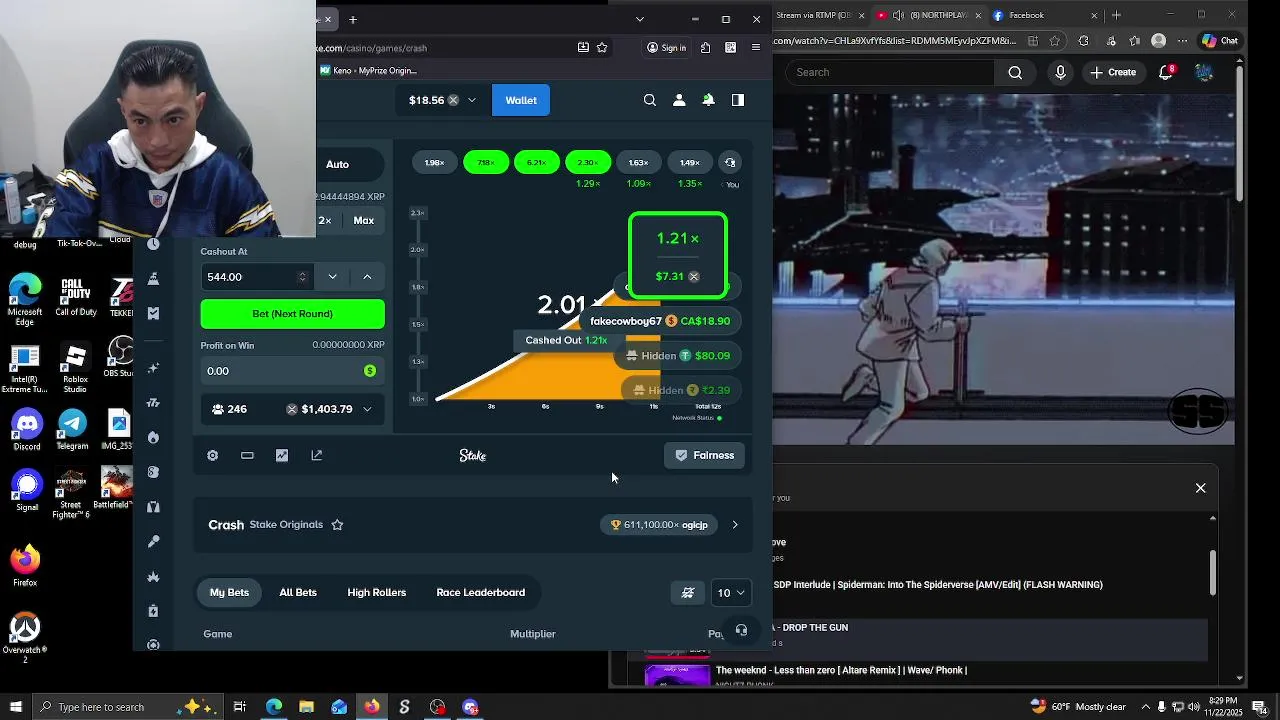
Task: Open the YouTube notifications bell
Action: point(1166,72)
